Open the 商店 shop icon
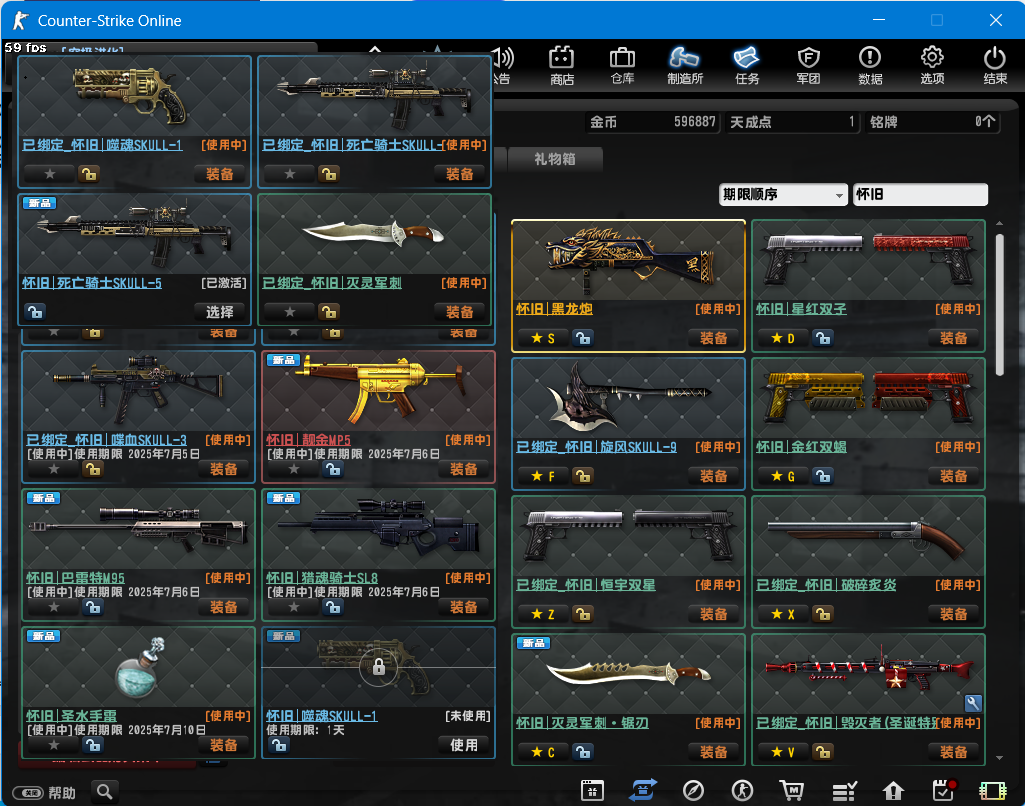Image resolution: width=1025 pixels, height=806 pixels. click(562, 65)
